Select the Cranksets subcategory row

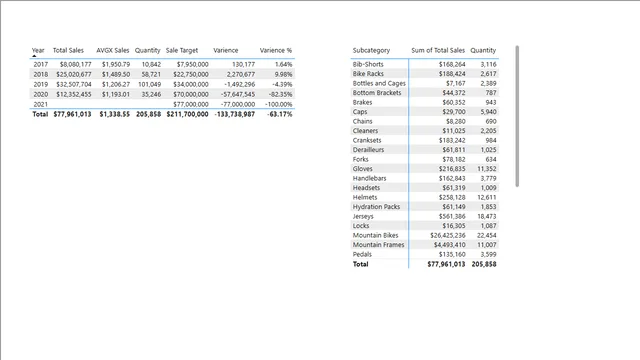click(424, 140)
